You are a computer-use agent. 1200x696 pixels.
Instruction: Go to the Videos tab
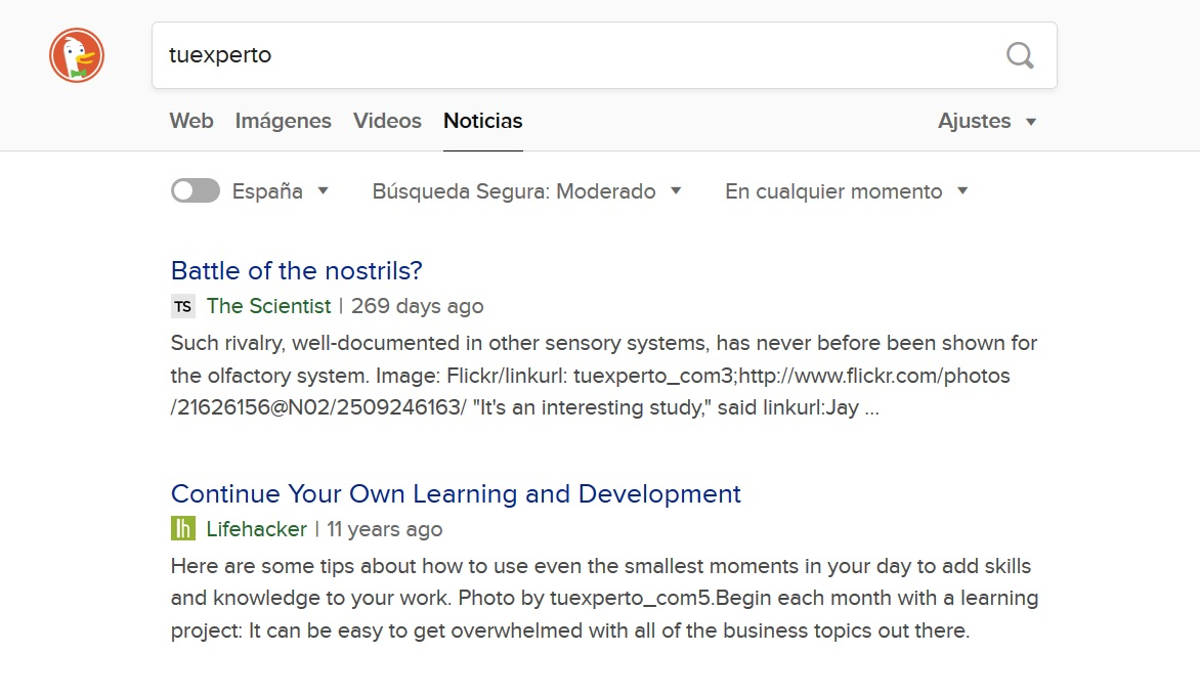click(387, 121)
